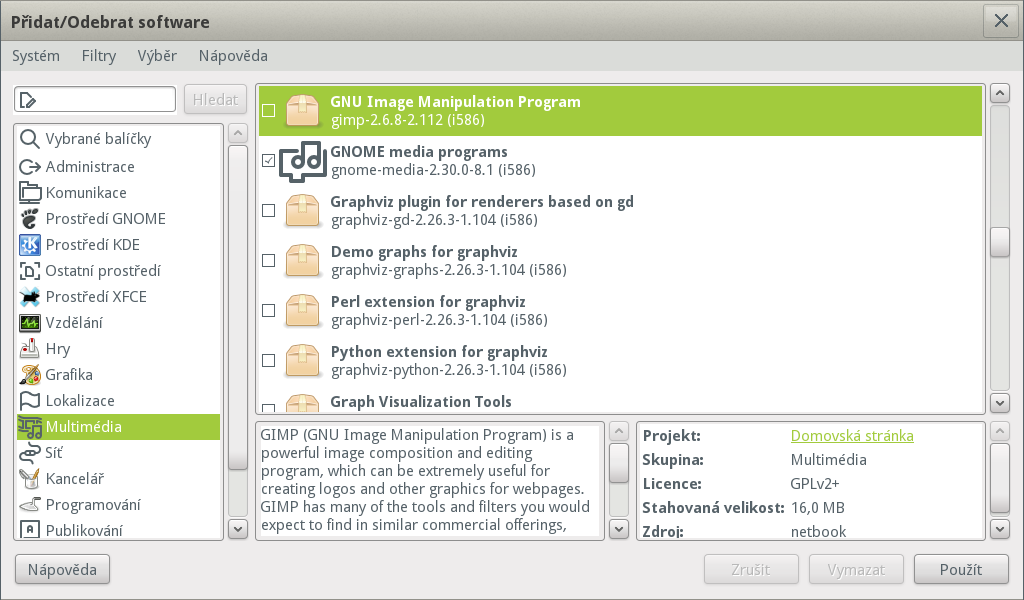
Task: Focus the package search text field
Action: click(x=95, y=100)
